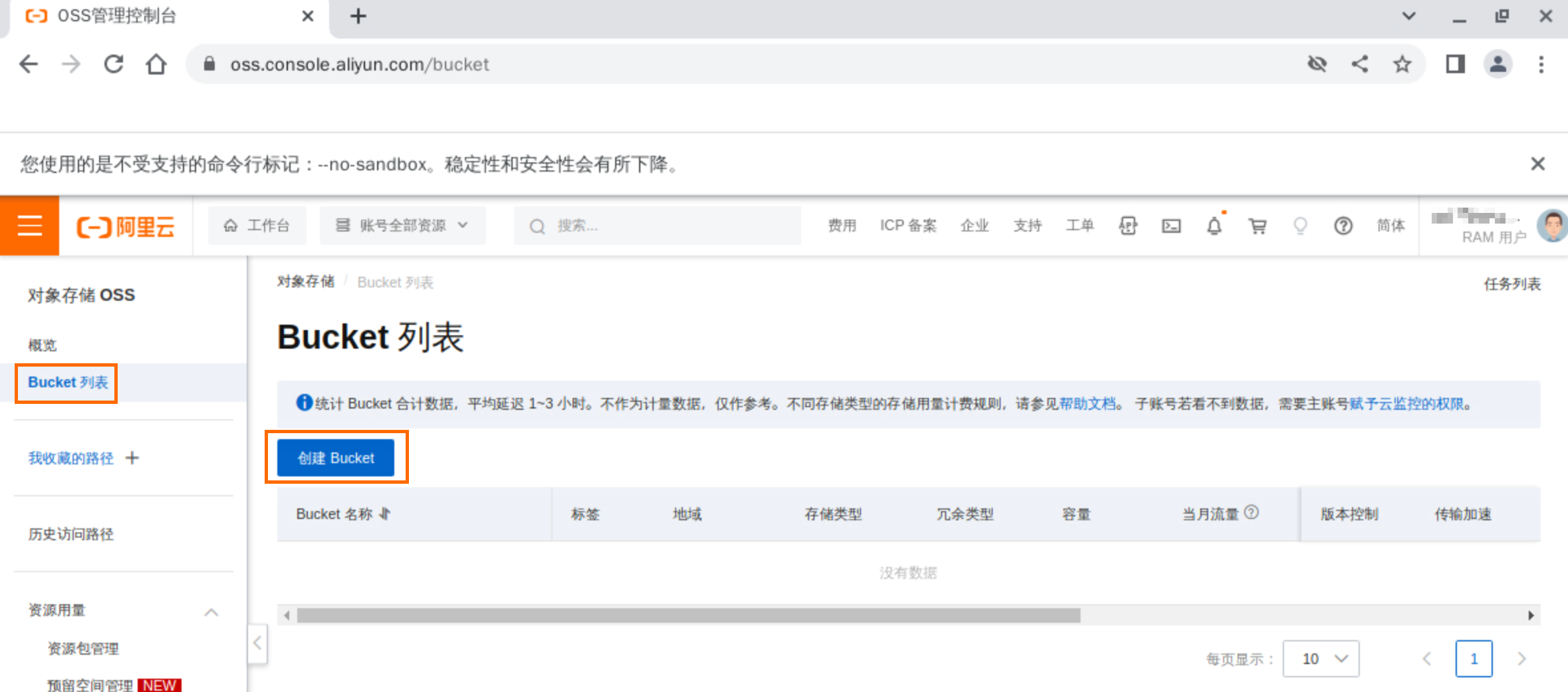Screen dimensions: 1568x692
Task: Click 我收藏的路径 link
Action: pyautogui.click(x=70, y=458)
